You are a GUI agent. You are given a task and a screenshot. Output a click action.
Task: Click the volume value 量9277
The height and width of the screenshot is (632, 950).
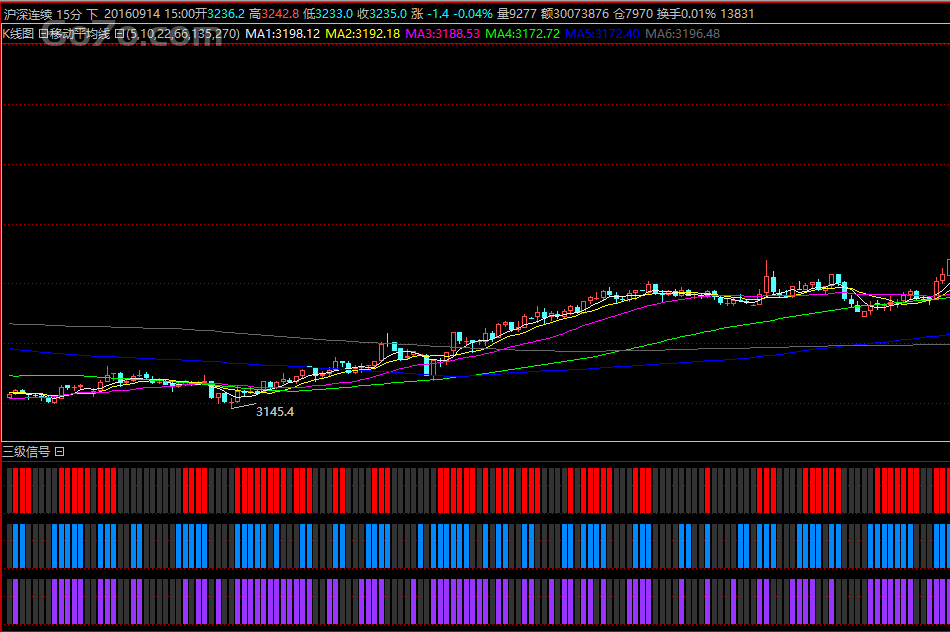517,13
